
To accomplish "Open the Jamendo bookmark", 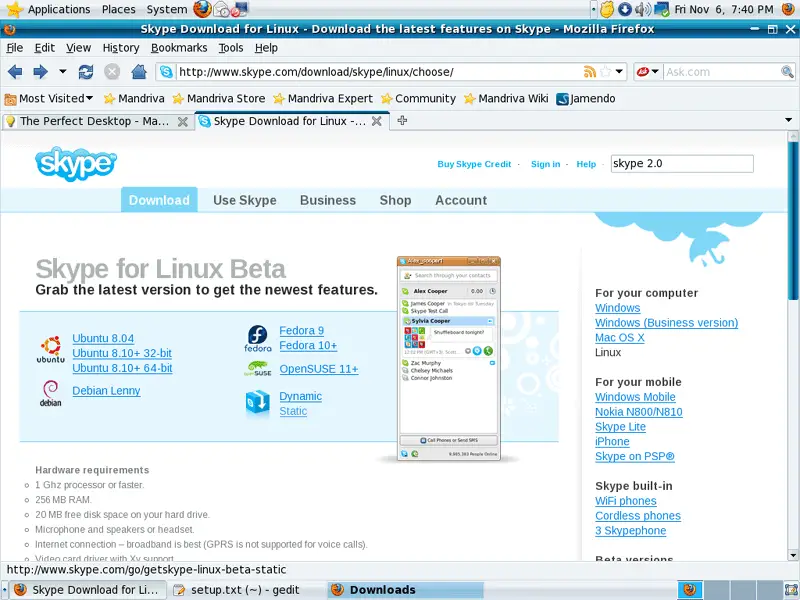I will click(586, 98).
